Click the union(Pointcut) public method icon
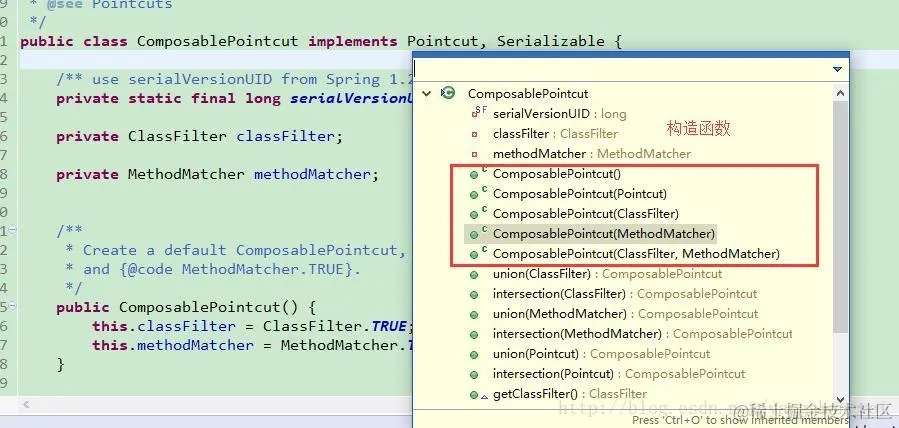 474,355
